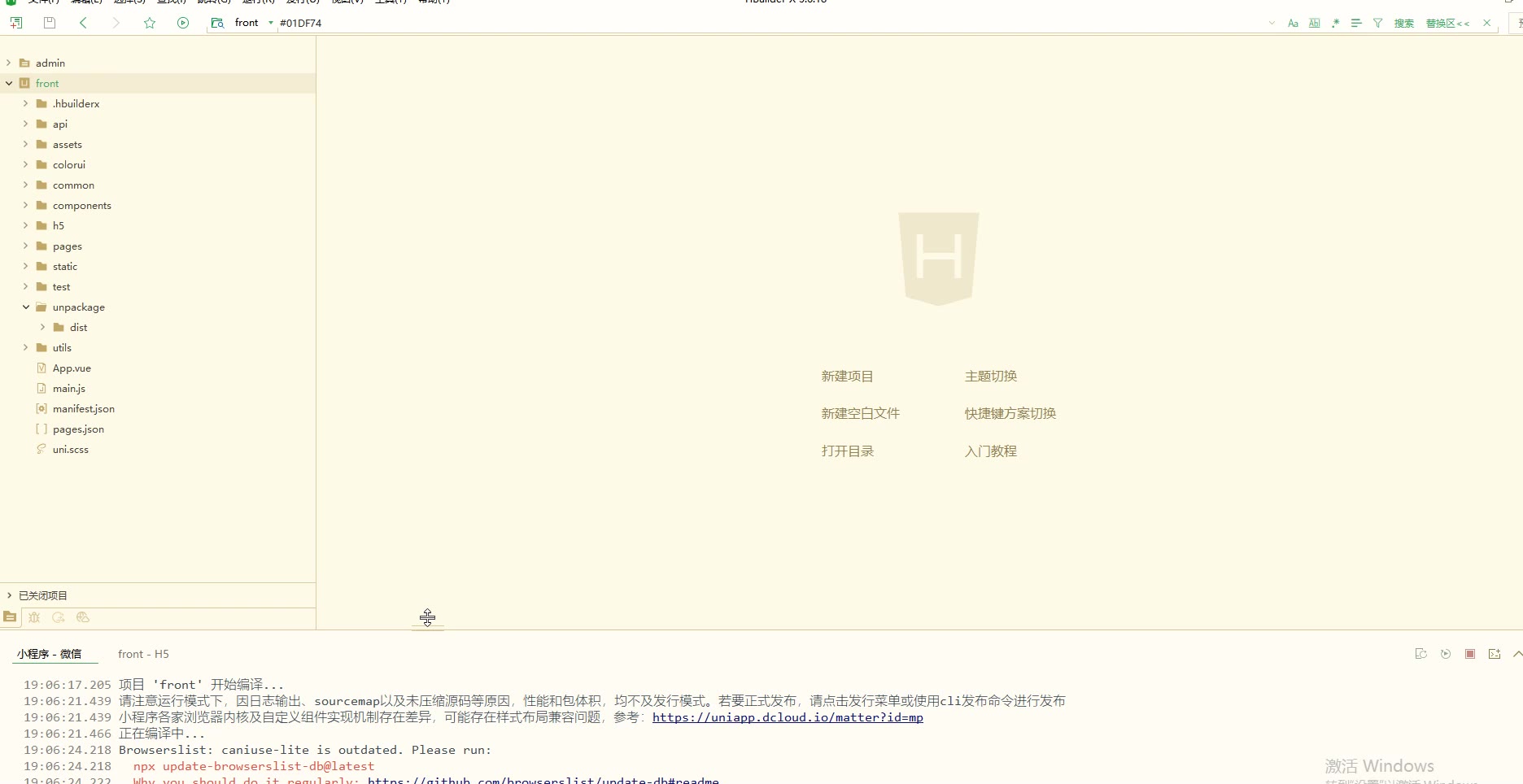Click the uni.scss file icon
1523x784 pixels.
[x=41, y=449]
